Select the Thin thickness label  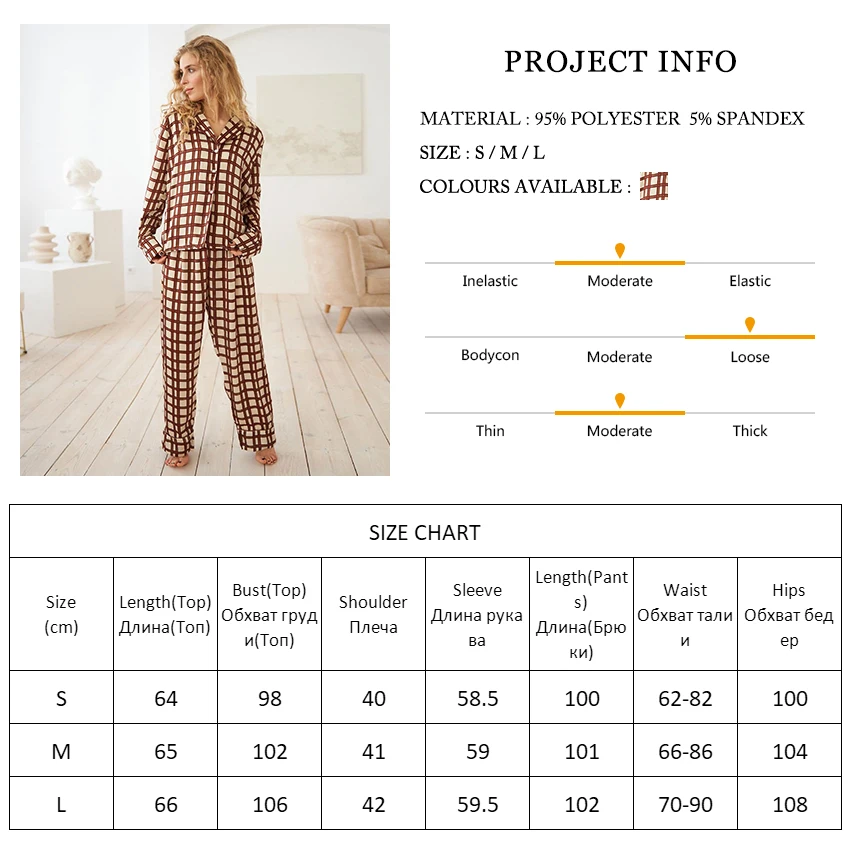490,431
